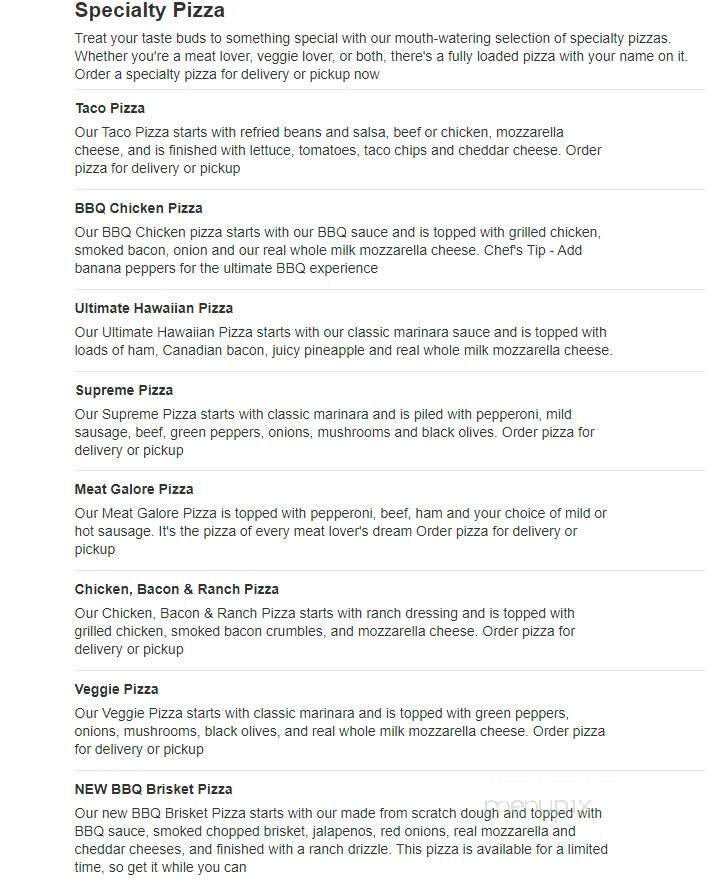Open the Meat Galore Pizza title
The width and height of the screenshot is (717, 889).
coord(134,489)
